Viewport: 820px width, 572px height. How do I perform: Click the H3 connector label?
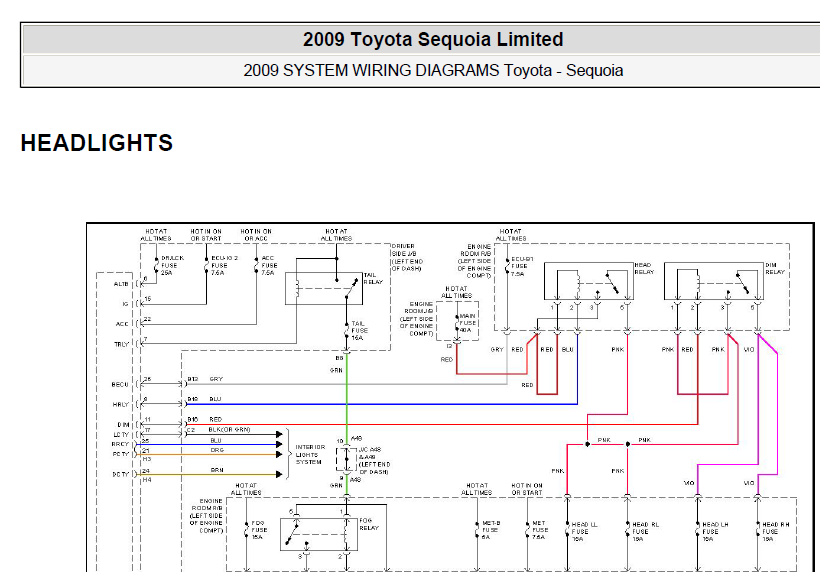[147, 459]
